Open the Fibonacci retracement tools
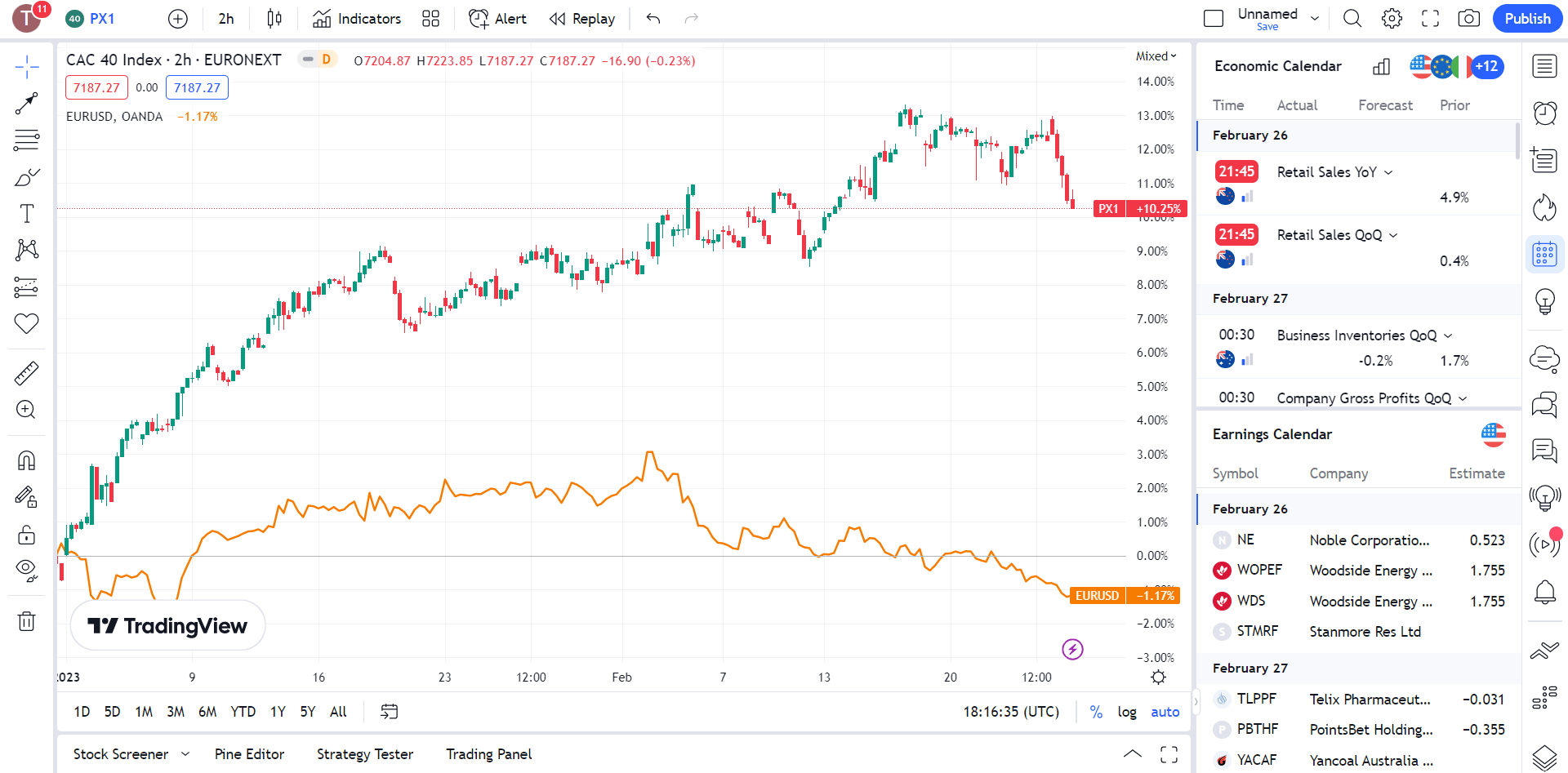The image size is (1568, 773). click(27, 140)
